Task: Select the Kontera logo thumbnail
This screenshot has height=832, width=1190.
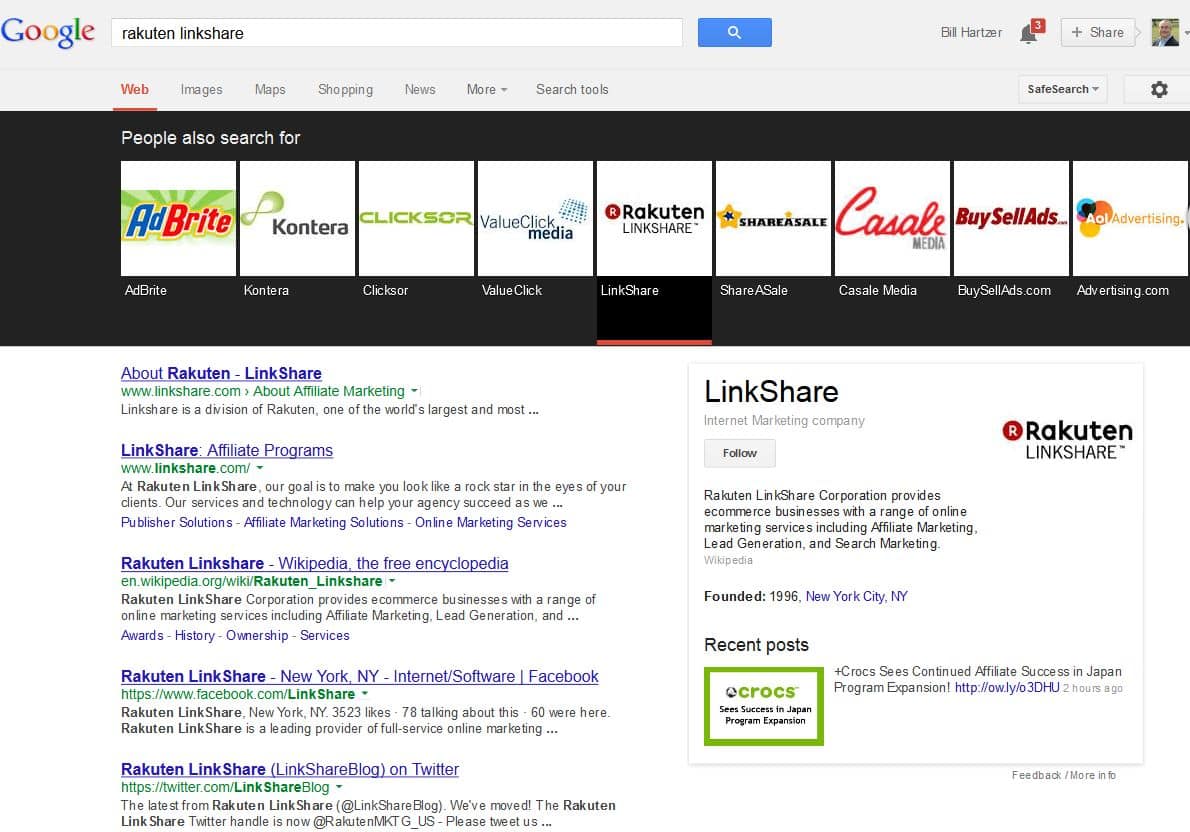Action: (x=298, y=219)
